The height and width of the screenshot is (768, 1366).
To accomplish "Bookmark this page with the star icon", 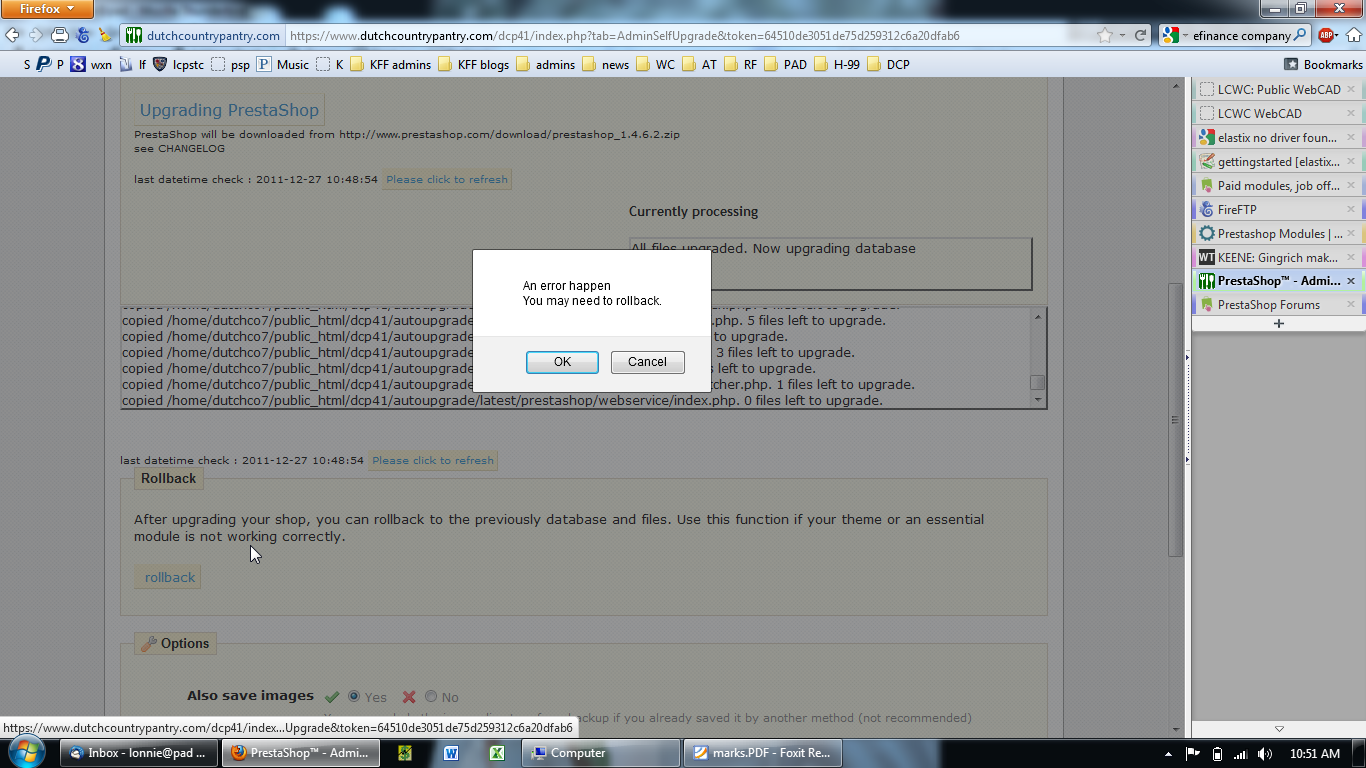I will click(x=1105, y=35).
